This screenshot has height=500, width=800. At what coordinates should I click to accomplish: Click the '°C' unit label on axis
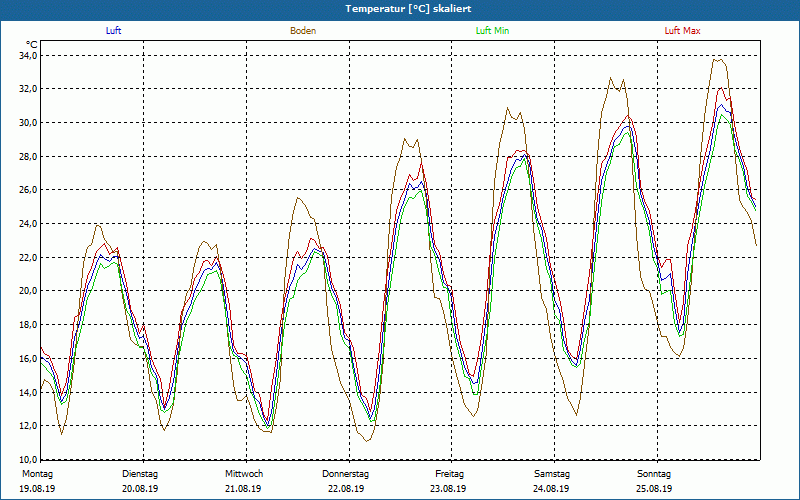pyautogui.click(x=32, y=45)
